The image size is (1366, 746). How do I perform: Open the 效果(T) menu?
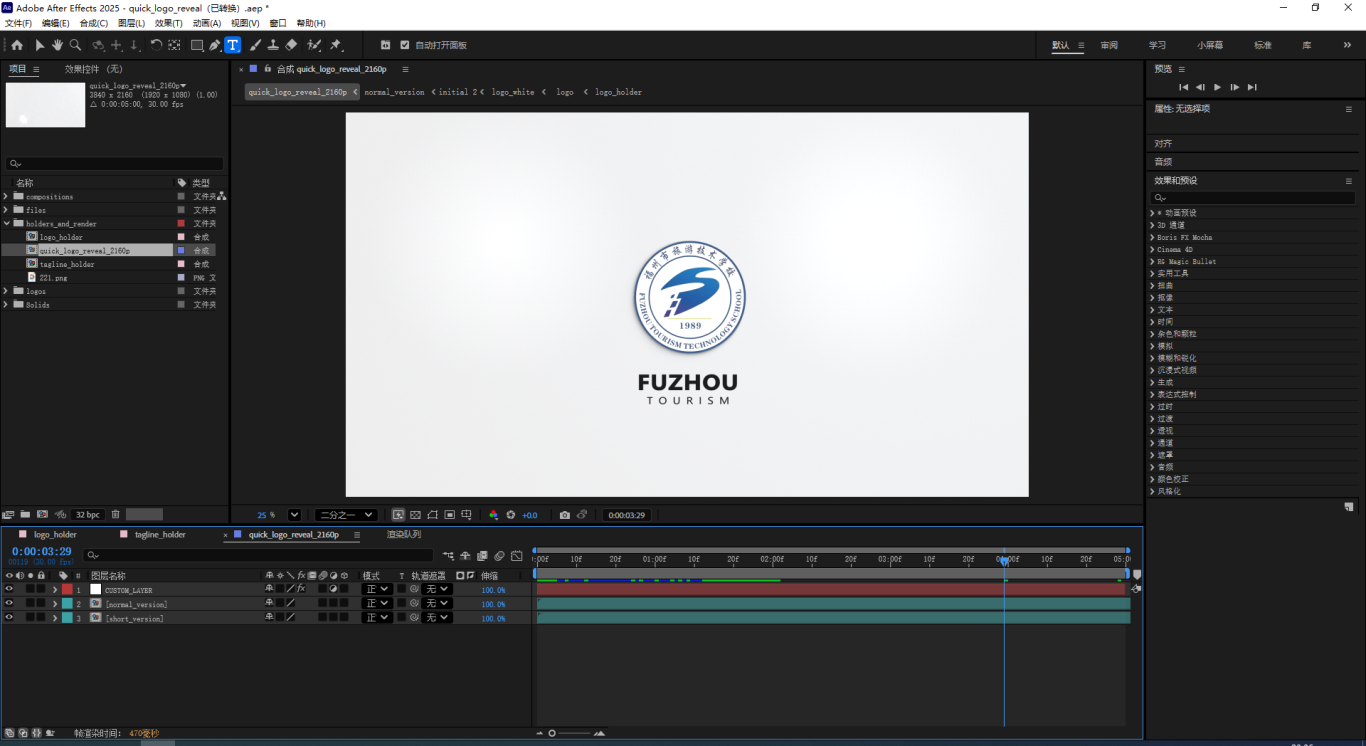tap(168, 23)
